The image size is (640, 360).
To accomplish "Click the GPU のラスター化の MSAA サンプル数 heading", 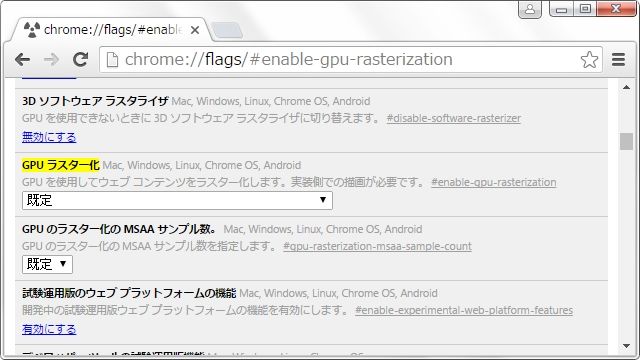I will [x=119, y=229].
